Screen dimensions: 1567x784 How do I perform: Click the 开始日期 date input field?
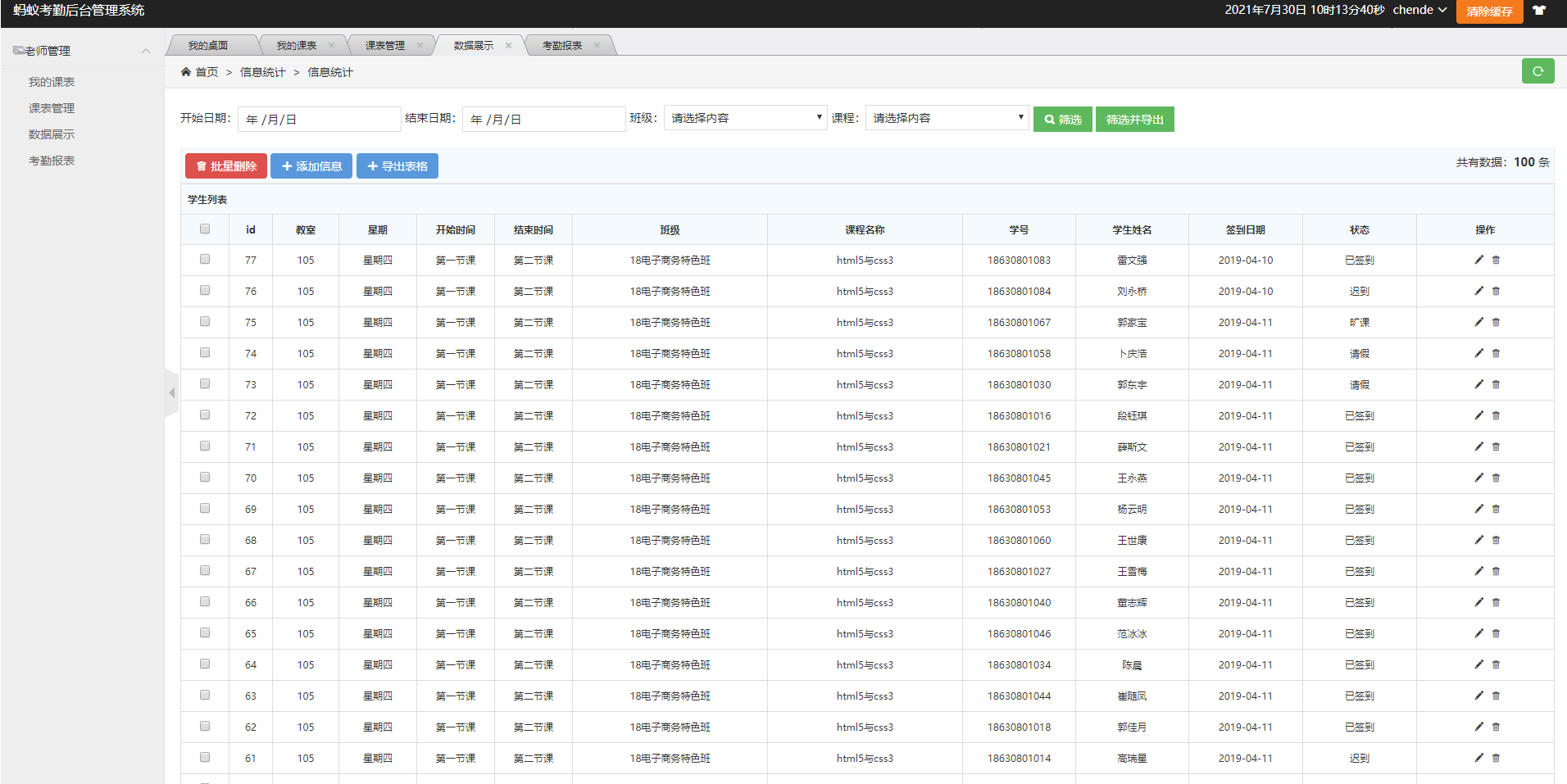click(x=319, y=120)
